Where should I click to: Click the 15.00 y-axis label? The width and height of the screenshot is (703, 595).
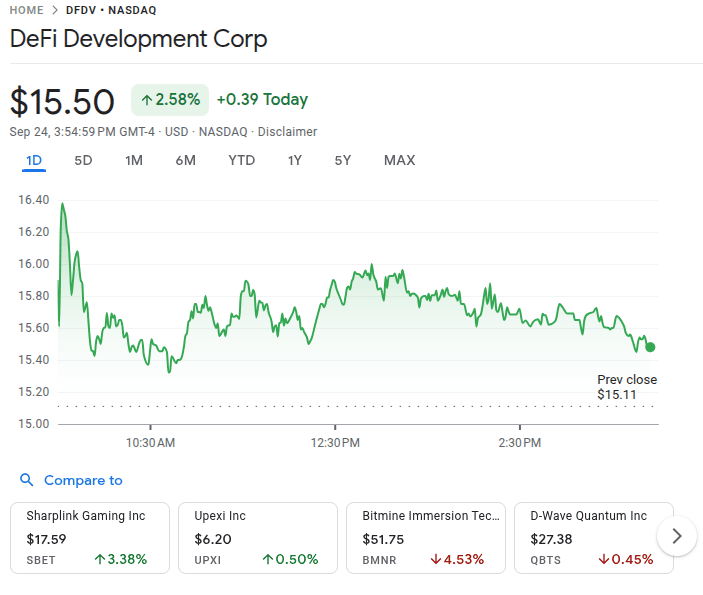[34, 424]
